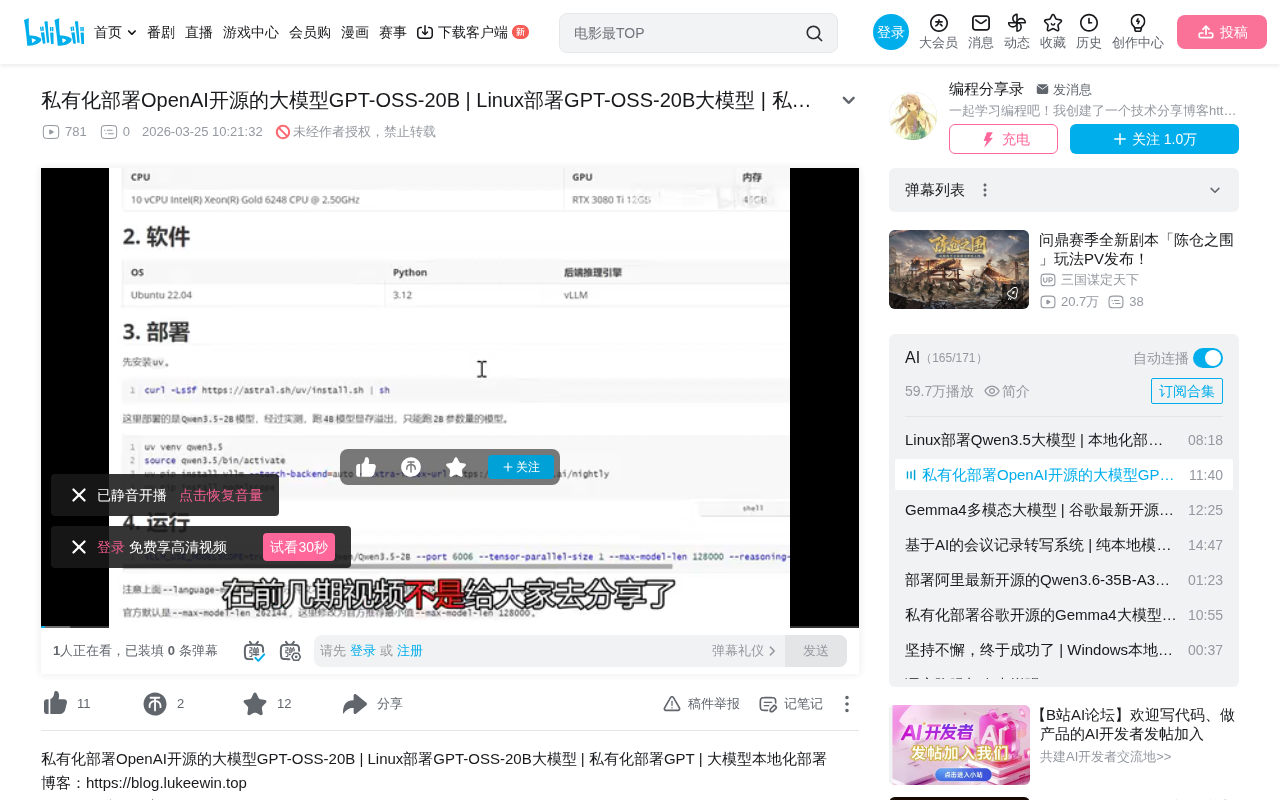Play the Linux部署Qwen3.5大模型 playlist item
The height and width of the screenshot is (800, 1280).
click(x=1064, y=440)
